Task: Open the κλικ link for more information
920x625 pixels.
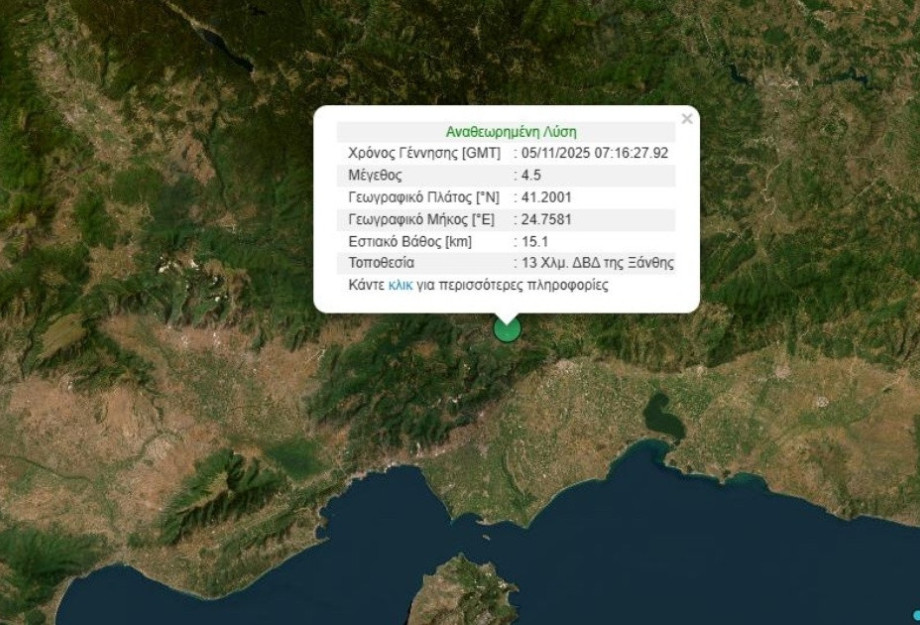Action: click(400, 285)
